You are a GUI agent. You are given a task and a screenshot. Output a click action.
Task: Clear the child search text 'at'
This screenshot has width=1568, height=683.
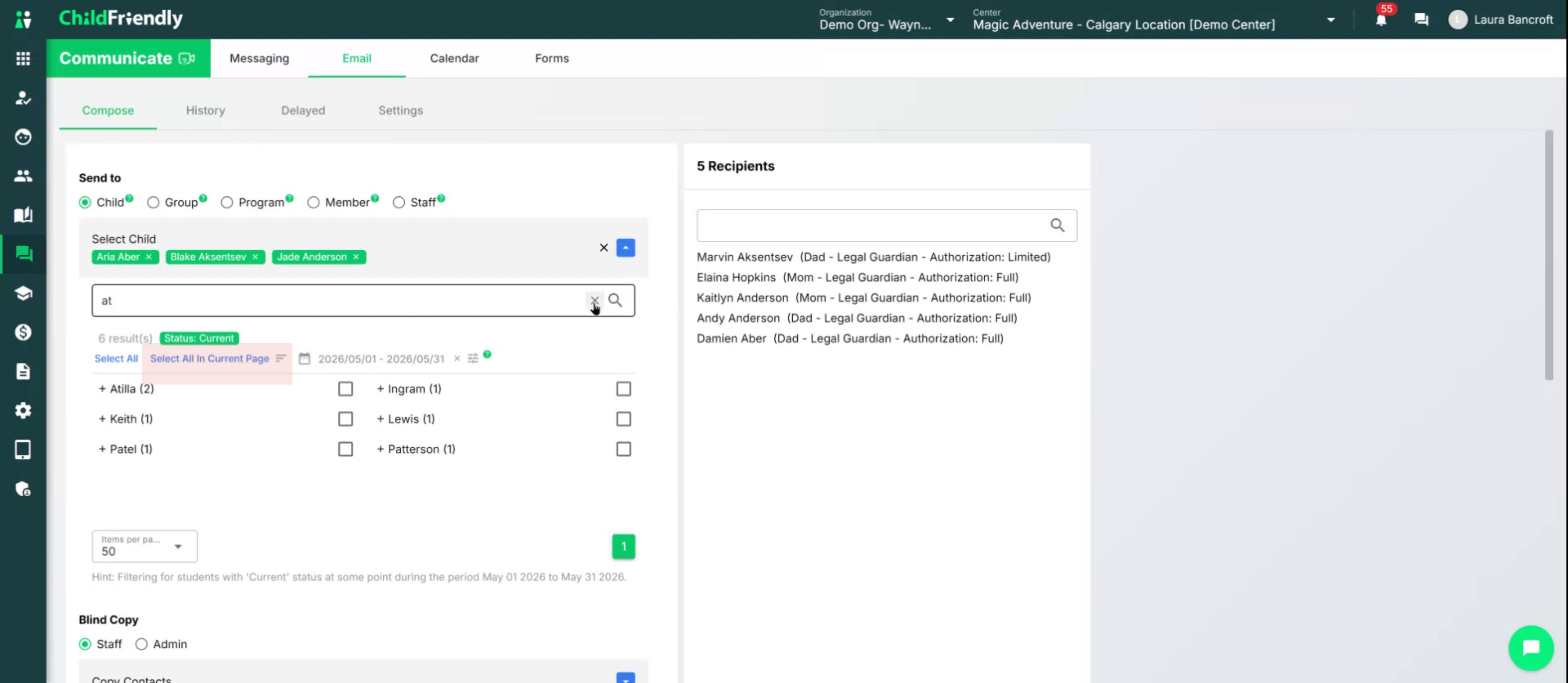pyautogui.click(x=594, y=300)
